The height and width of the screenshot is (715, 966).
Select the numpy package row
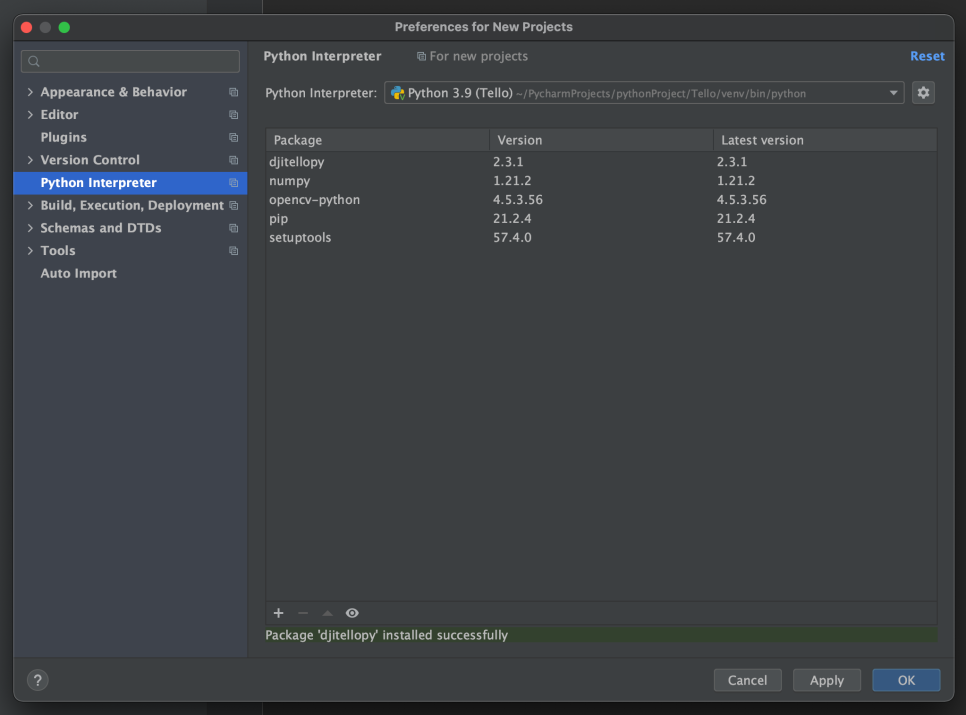(x=601, y=181)
